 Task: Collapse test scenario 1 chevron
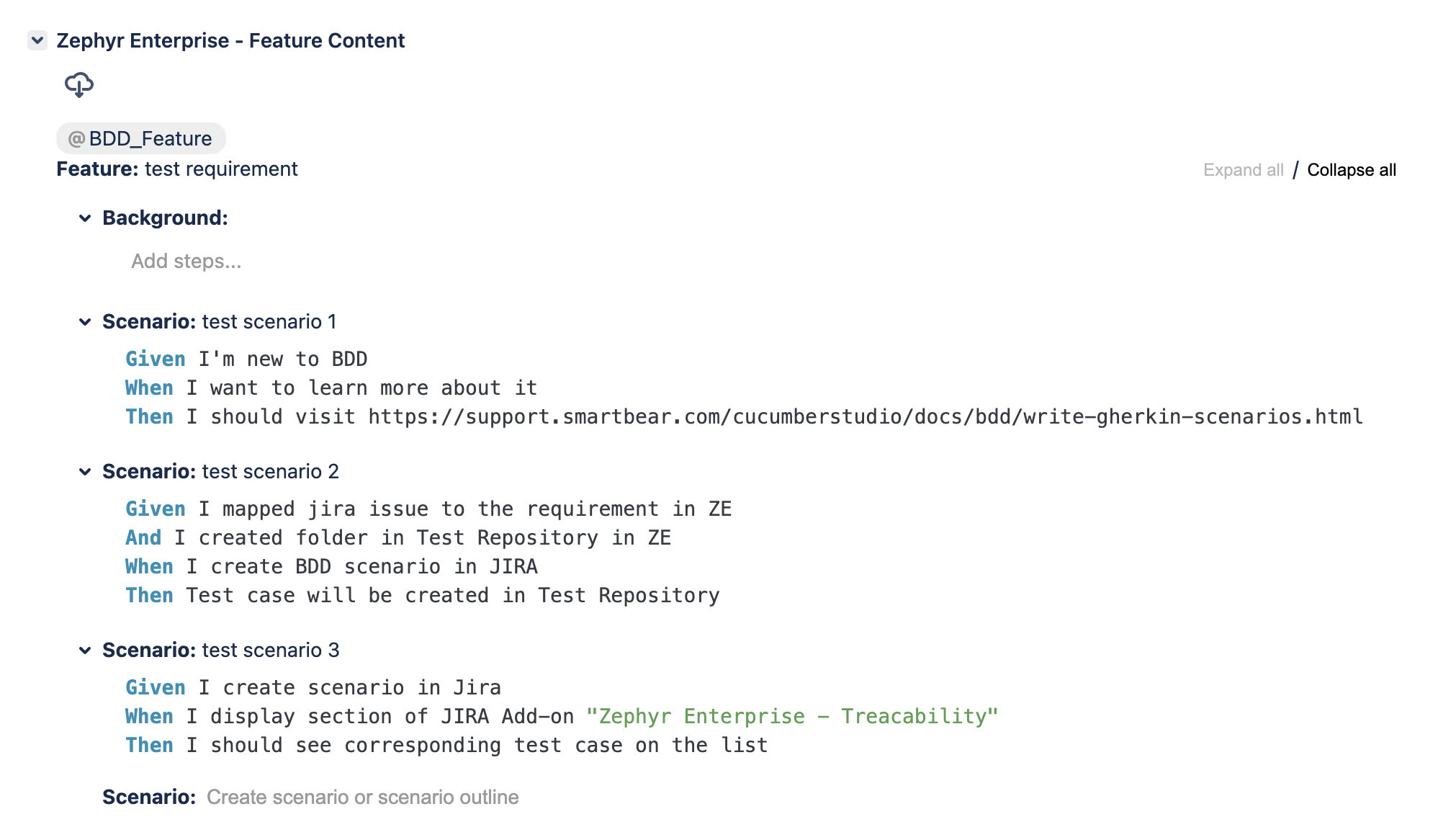[x=85, y=322]
